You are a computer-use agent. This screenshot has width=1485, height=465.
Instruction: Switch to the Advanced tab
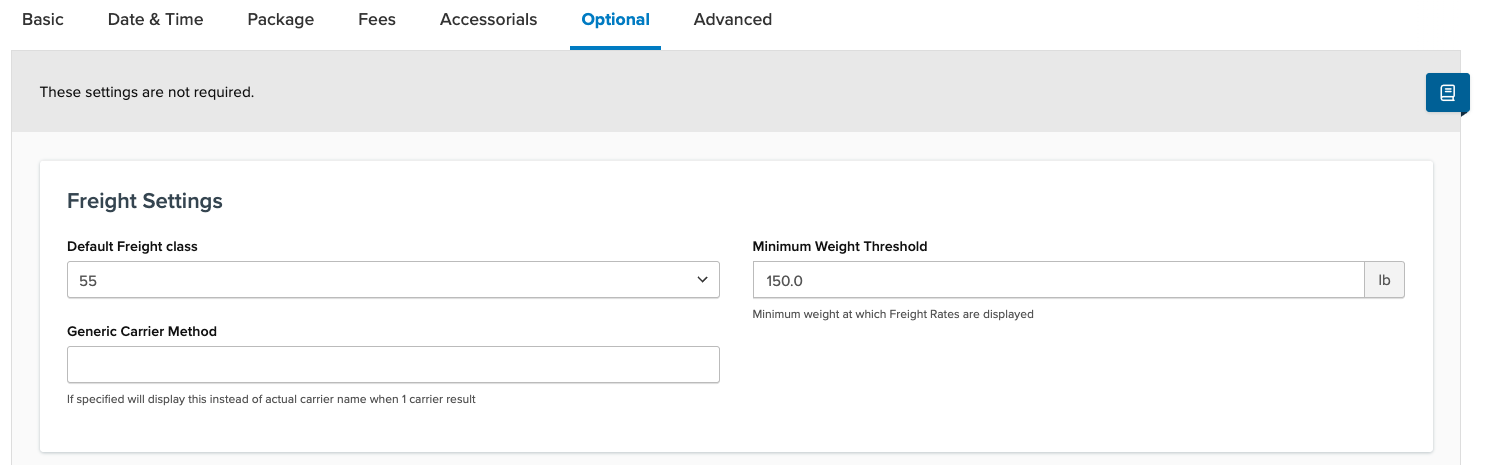coord(732,20)
